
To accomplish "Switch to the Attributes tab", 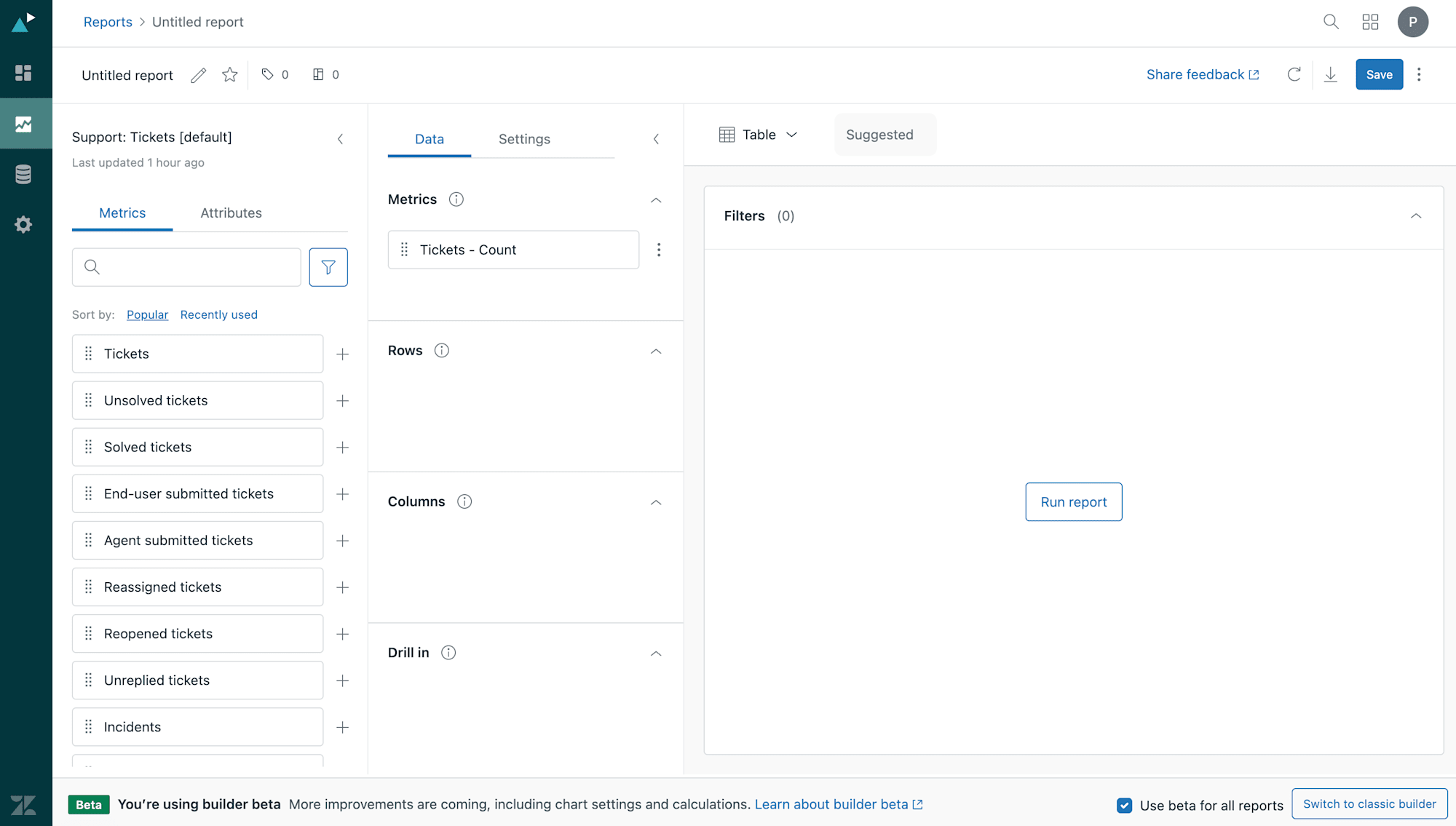I will [x=231, y=212].
